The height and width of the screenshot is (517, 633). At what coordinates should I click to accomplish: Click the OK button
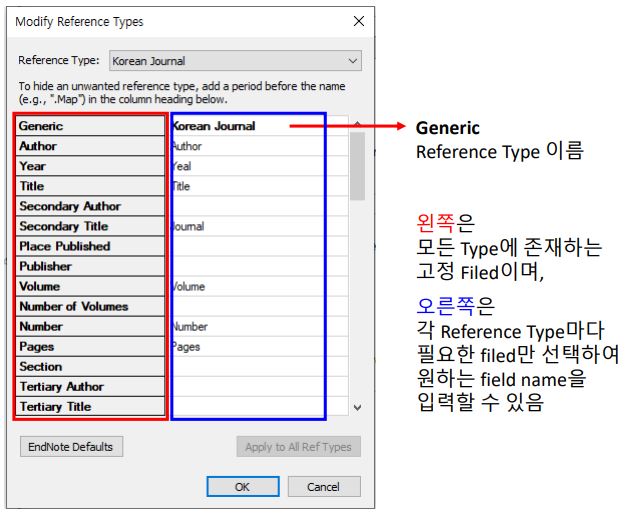pos(243,487)
